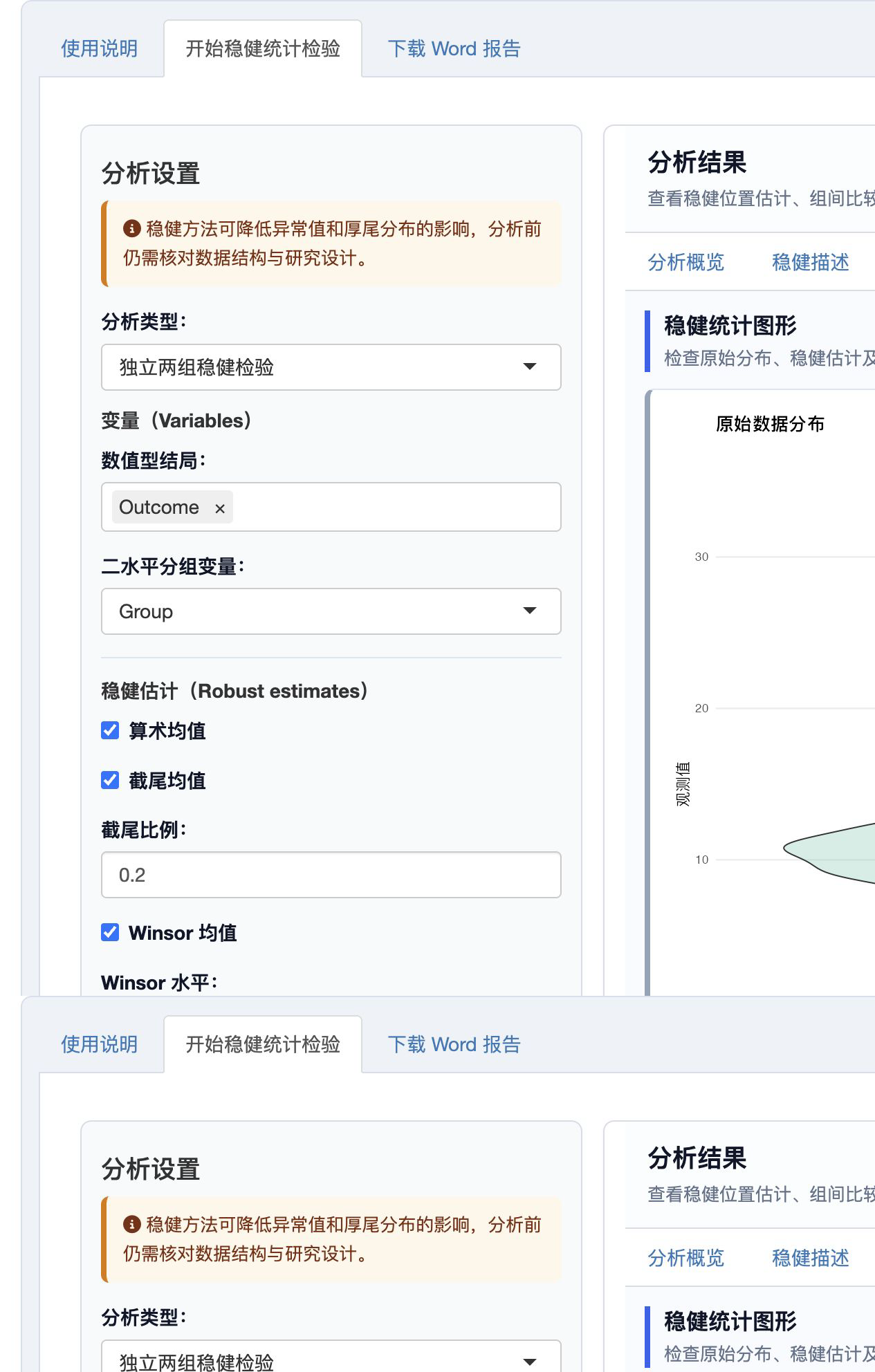Switch to the lower 使用说明 tab
The image size is (875, 1372).
99,1044
